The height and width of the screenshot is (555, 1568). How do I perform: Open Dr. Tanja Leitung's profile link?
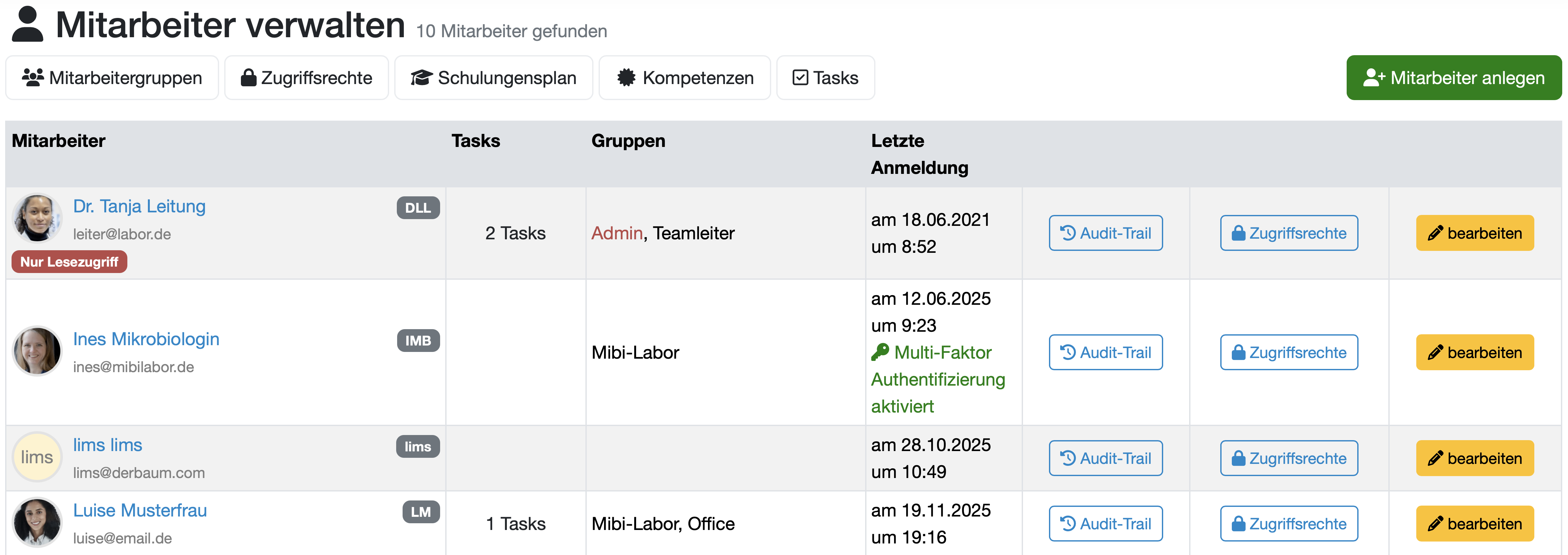pos(140,206)
